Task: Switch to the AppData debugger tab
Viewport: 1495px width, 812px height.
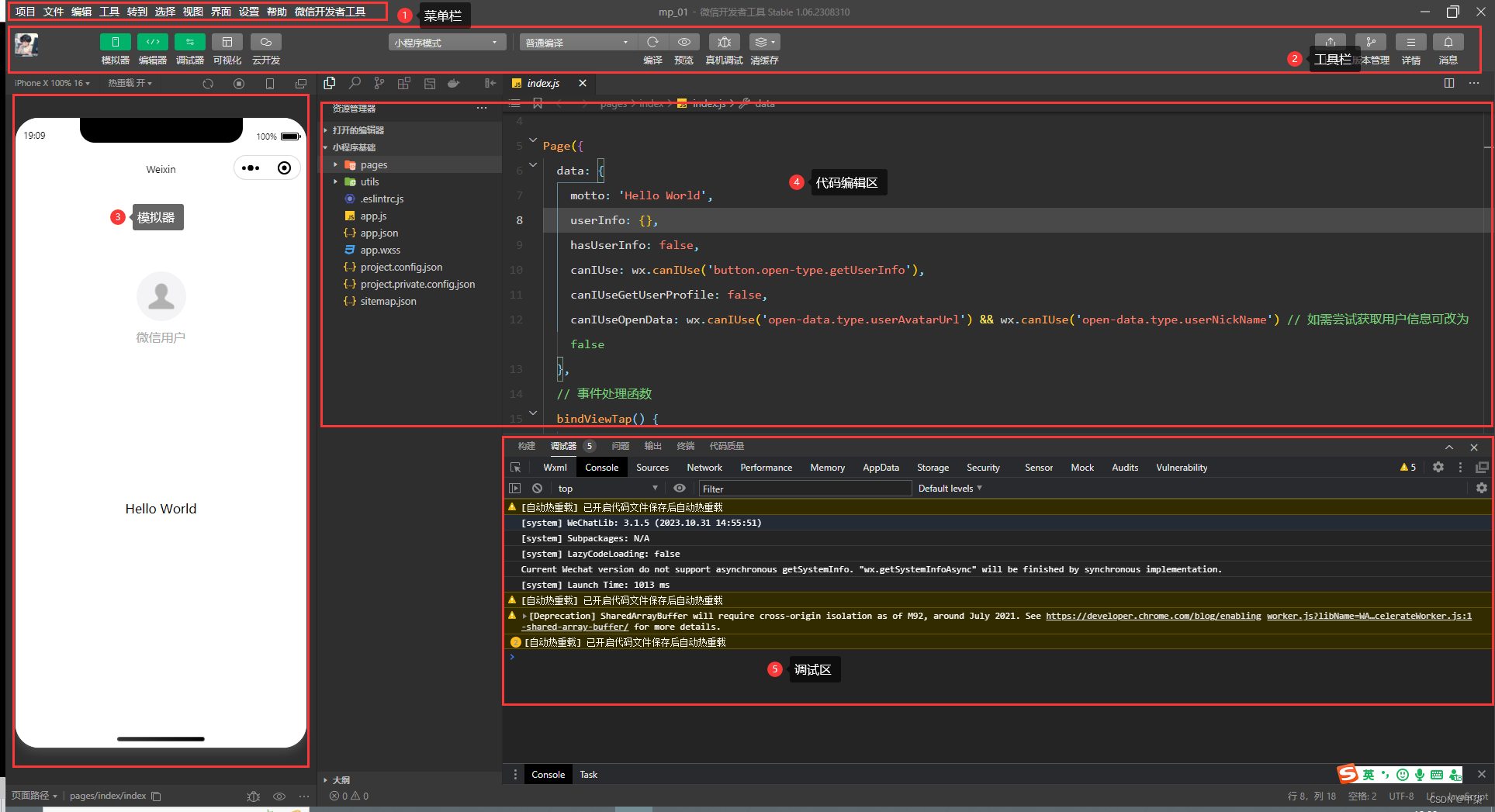Action: click(881, 468)
